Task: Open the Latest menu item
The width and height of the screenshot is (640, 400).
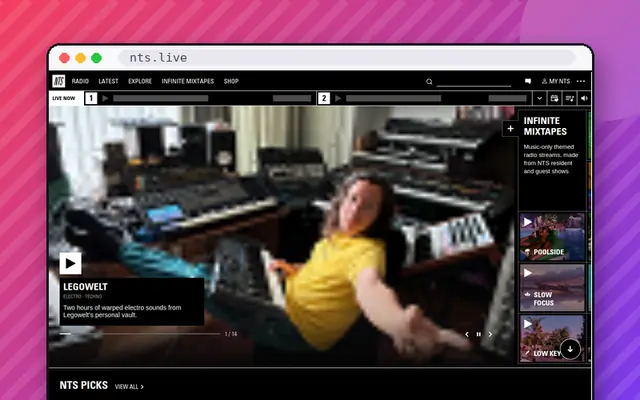Action: click(108, 81)
